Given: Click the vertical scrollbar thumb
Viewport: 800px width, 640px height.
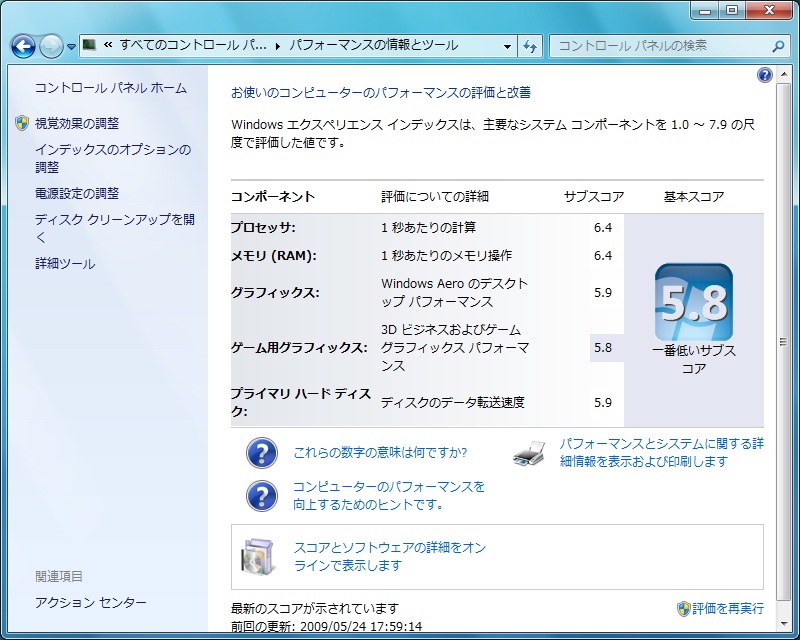Looking at the screenshot, I should pos(783,342).
